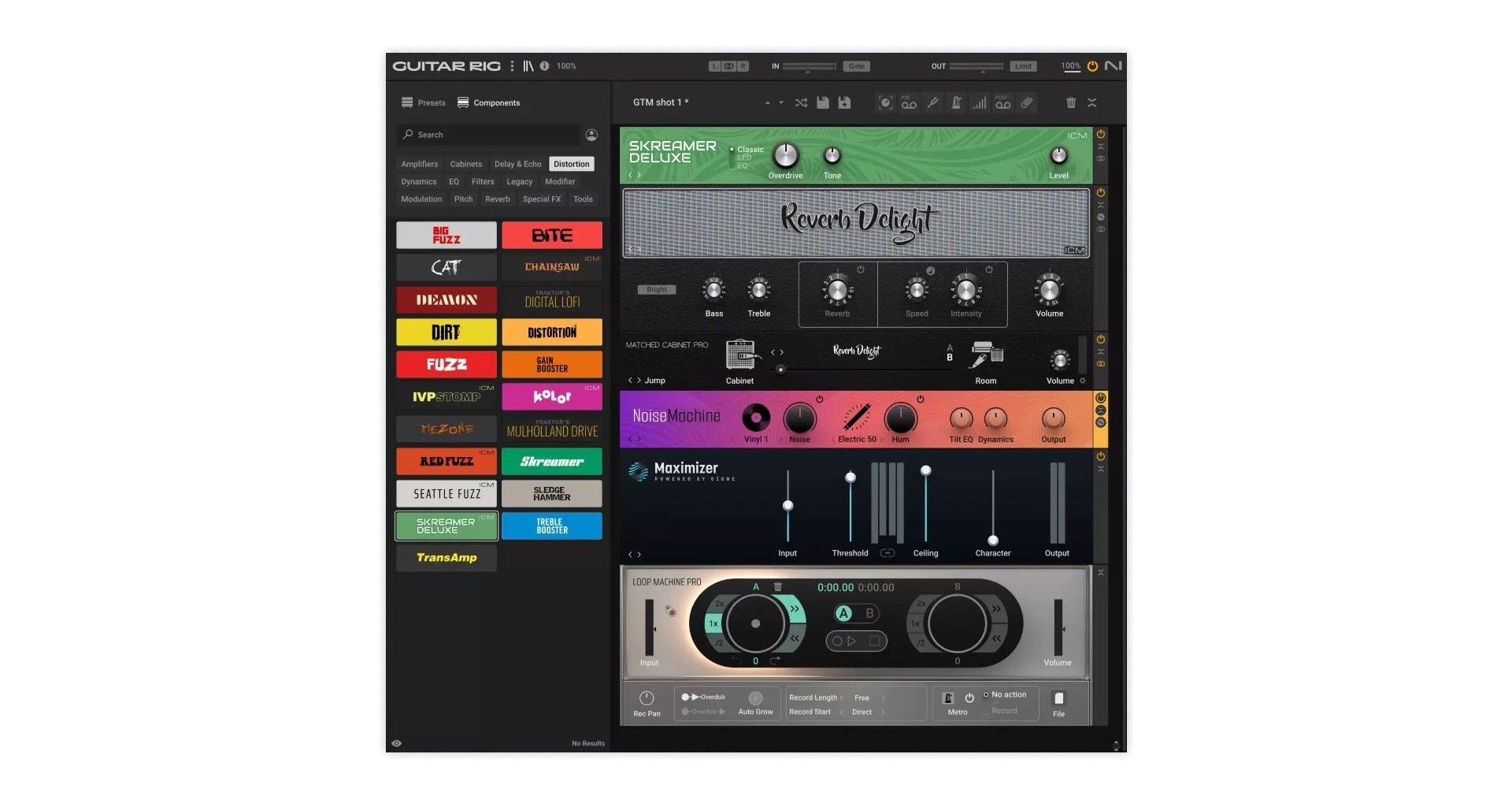Switch to the Presets tab
The image size is (1512, 806).
tap(423, 102)
